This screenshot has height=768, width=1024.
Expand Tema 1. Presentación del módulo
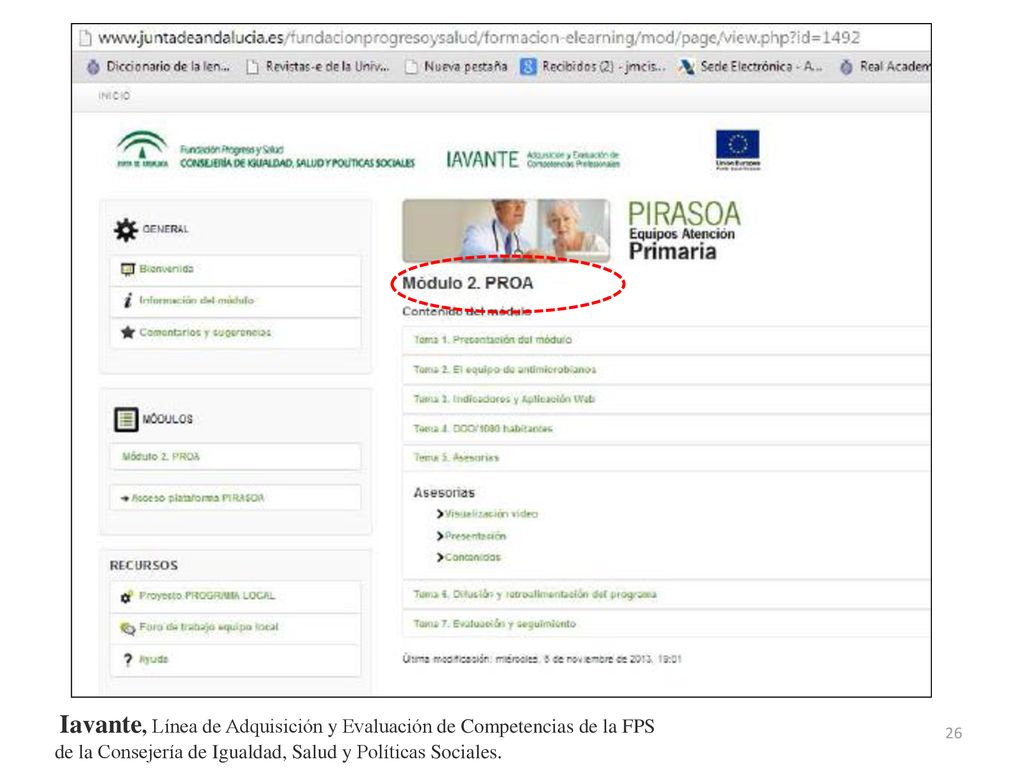coord(666,340)
